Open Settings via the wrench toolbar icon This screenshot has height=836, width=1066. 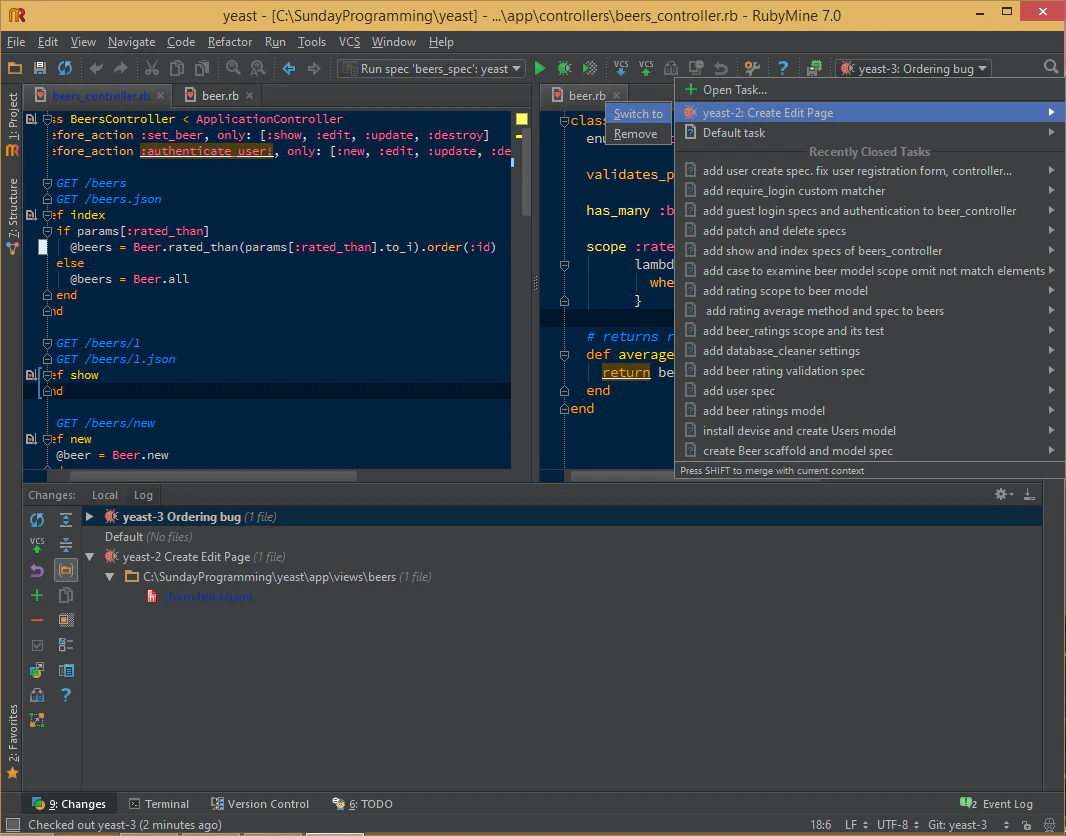pyautogui.click(x=752, y=68)
